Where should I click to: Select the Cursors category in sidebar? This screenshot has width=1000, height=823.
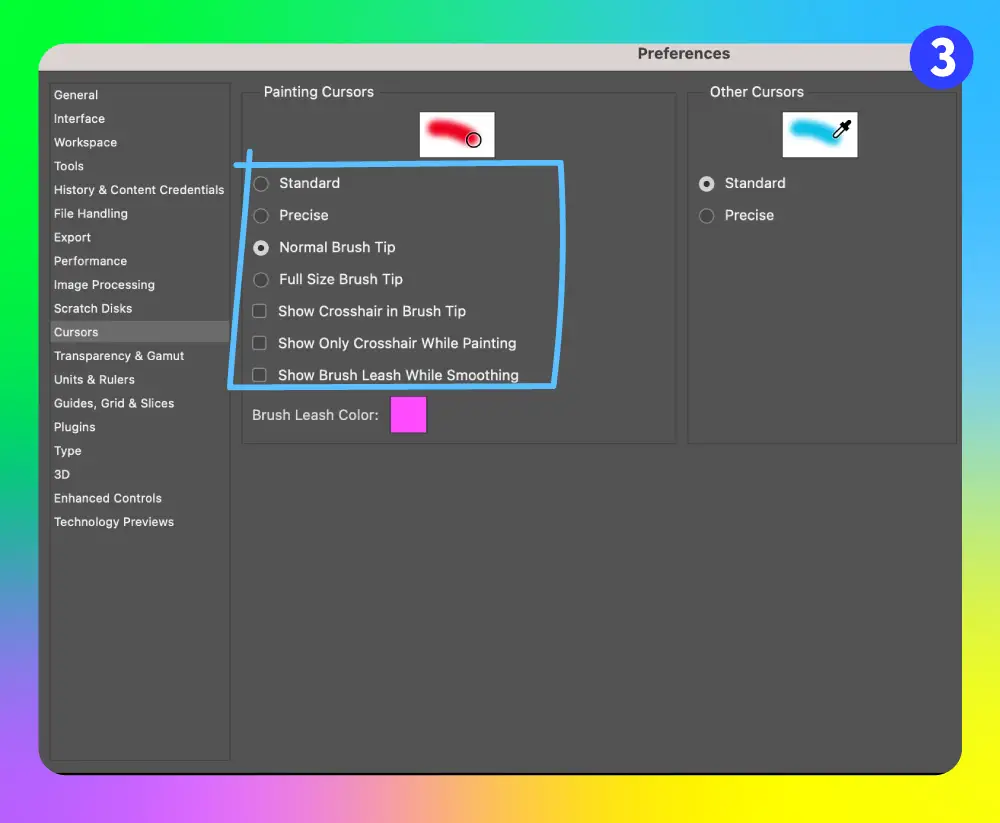tap(140, 332)
